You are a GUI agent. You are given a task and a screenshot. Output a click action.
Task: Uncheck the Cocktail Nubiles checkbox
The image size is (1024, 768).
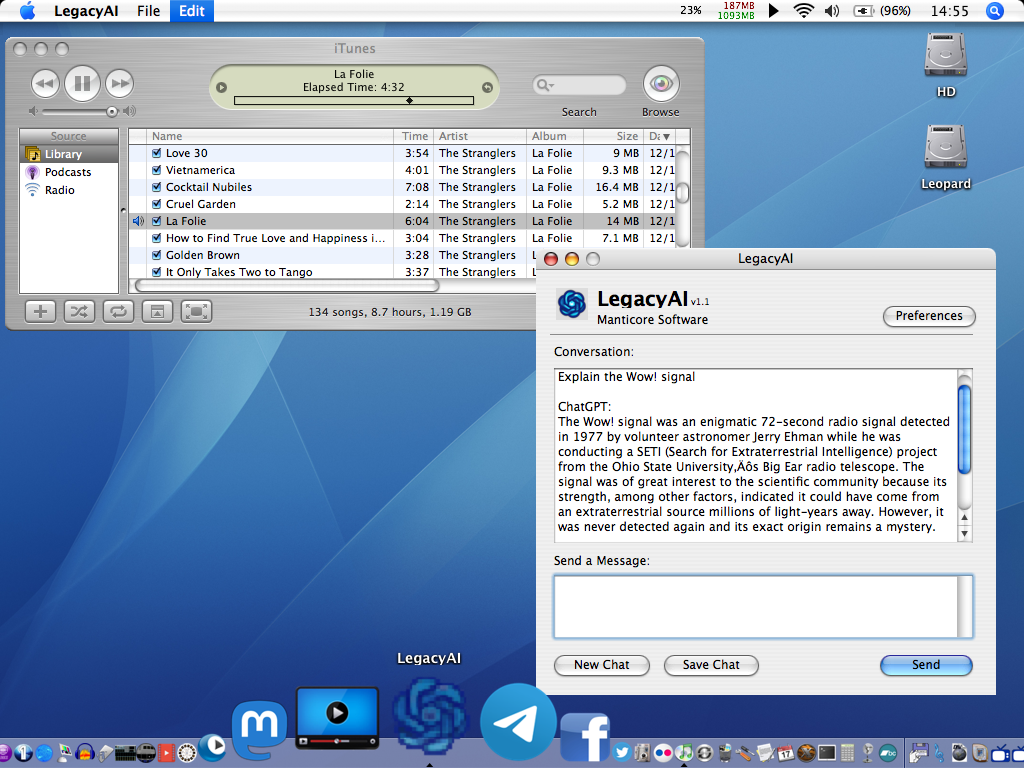click(x=157, y=187)
